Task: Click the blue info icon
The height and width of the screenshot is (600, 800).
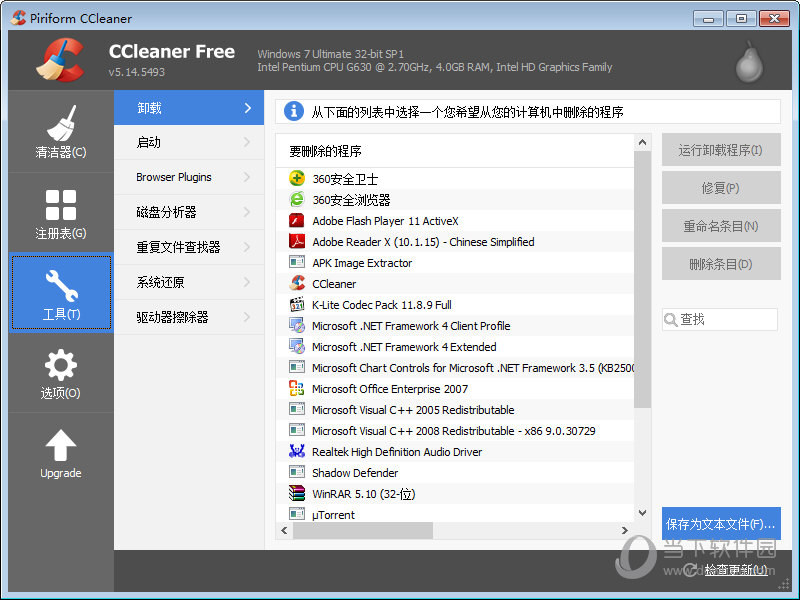Action: coord(293,111)
